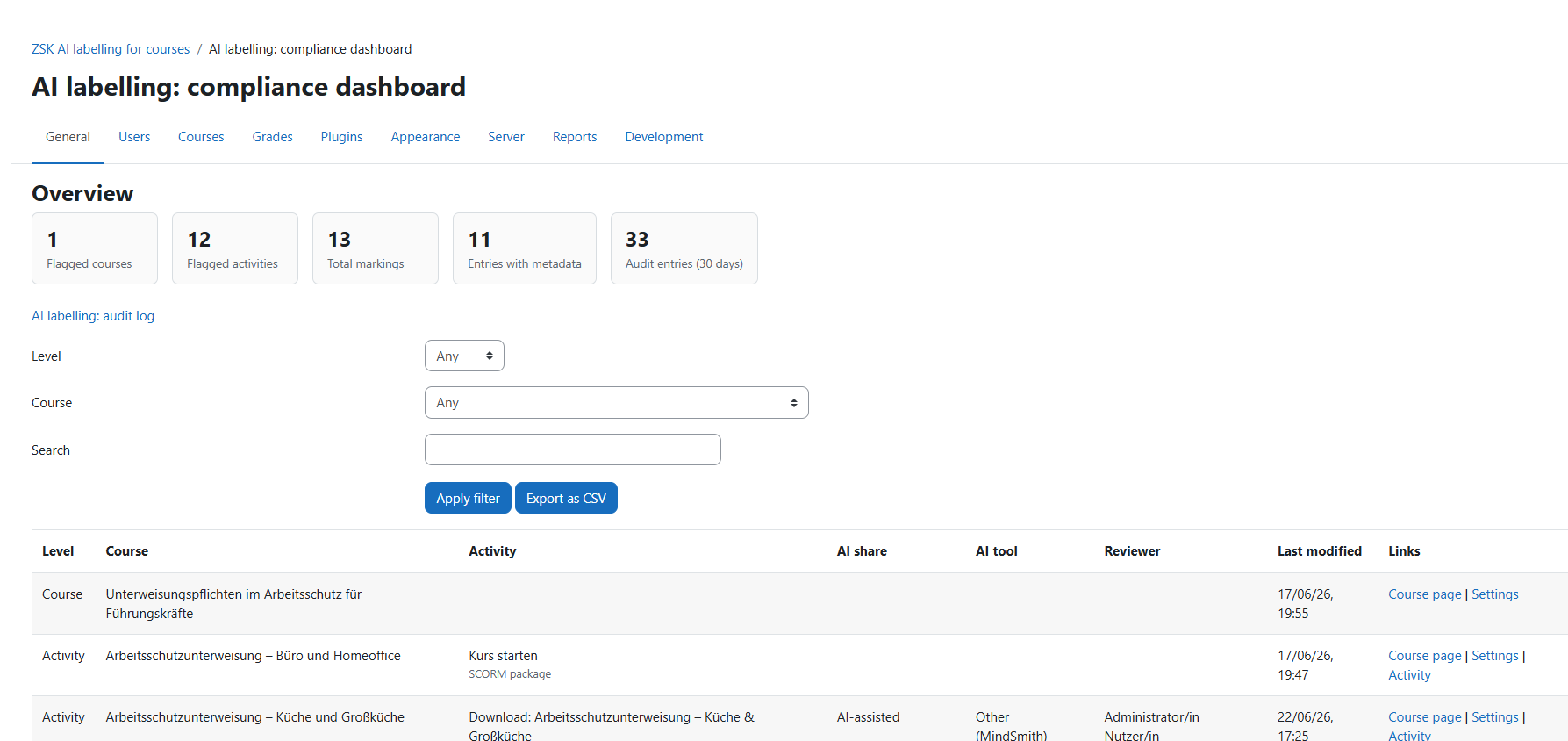The height and width of the screenshot is (741, 1568).
Task: Open Settings link for Unterweisungspflichten row
Action: [x=1495, y=594]
